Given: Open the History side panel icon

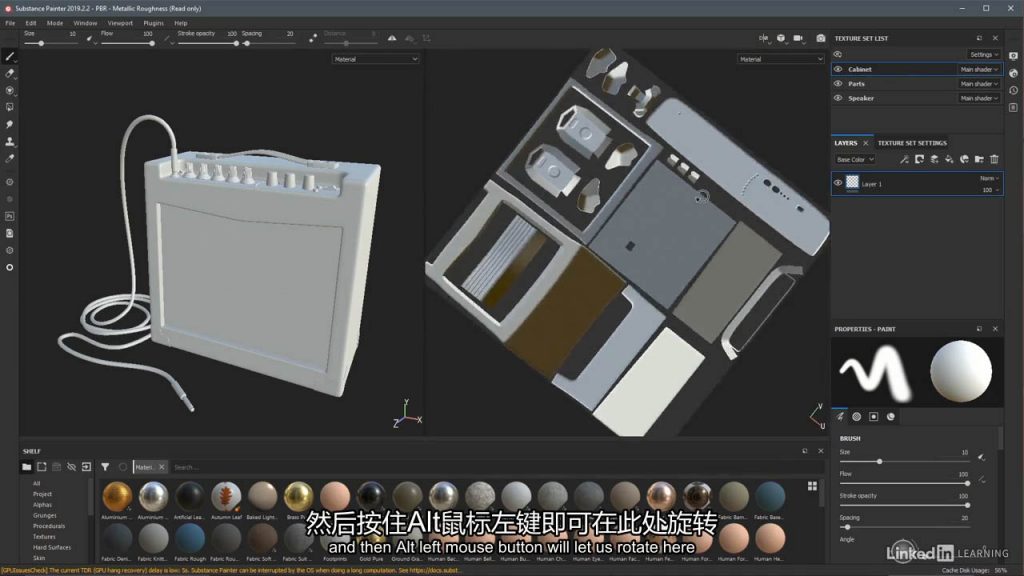Looking at the screenshot, I should coord(1014,91).
